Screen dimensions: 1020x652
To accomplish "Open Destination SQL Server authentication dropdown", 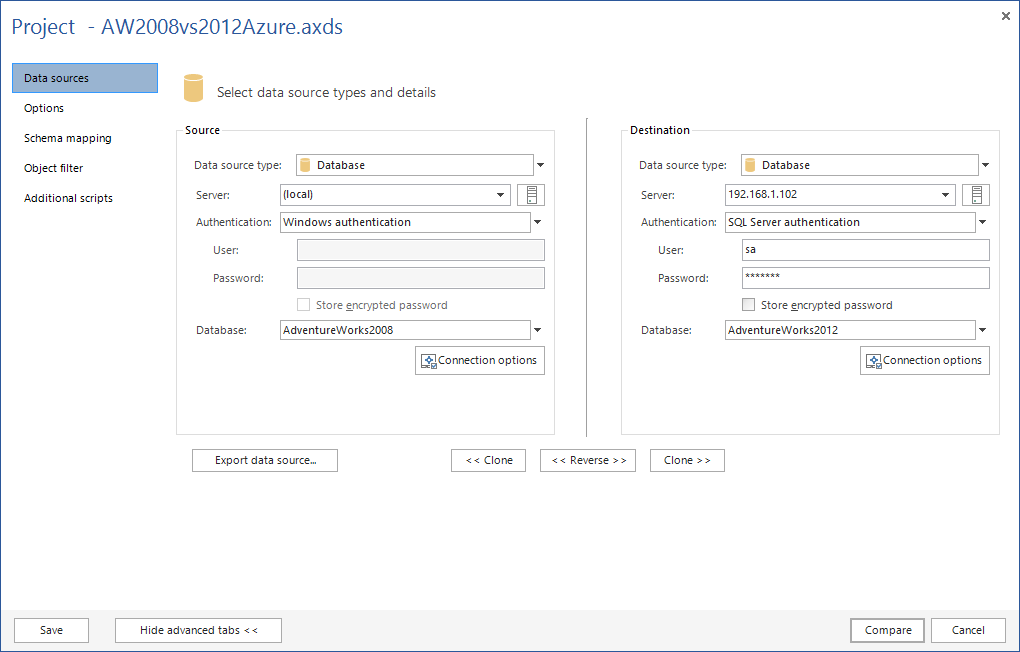I will click(982, 223).
